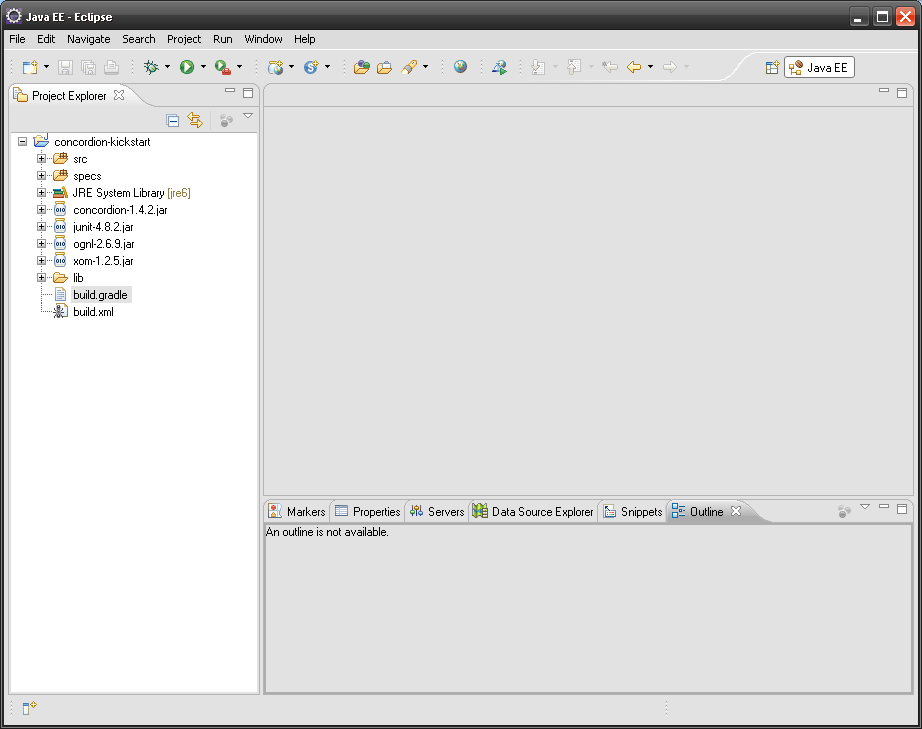The image size is (922, 729).
Task: Switch to the Servers tab
Action: [438, 512]
